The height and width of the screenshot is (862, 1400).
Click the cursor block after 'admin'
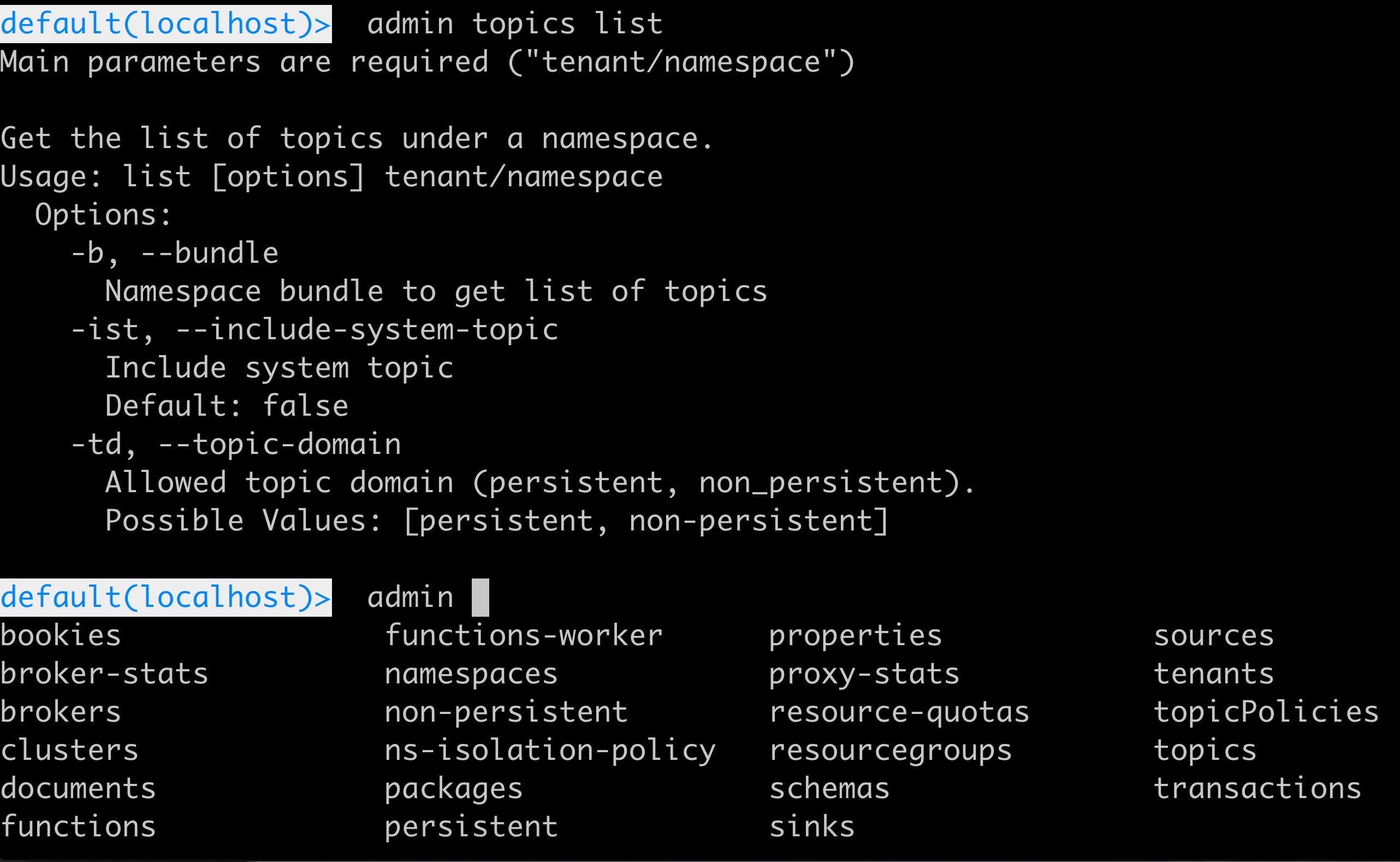pyautogui.click(x=480, y=598)
